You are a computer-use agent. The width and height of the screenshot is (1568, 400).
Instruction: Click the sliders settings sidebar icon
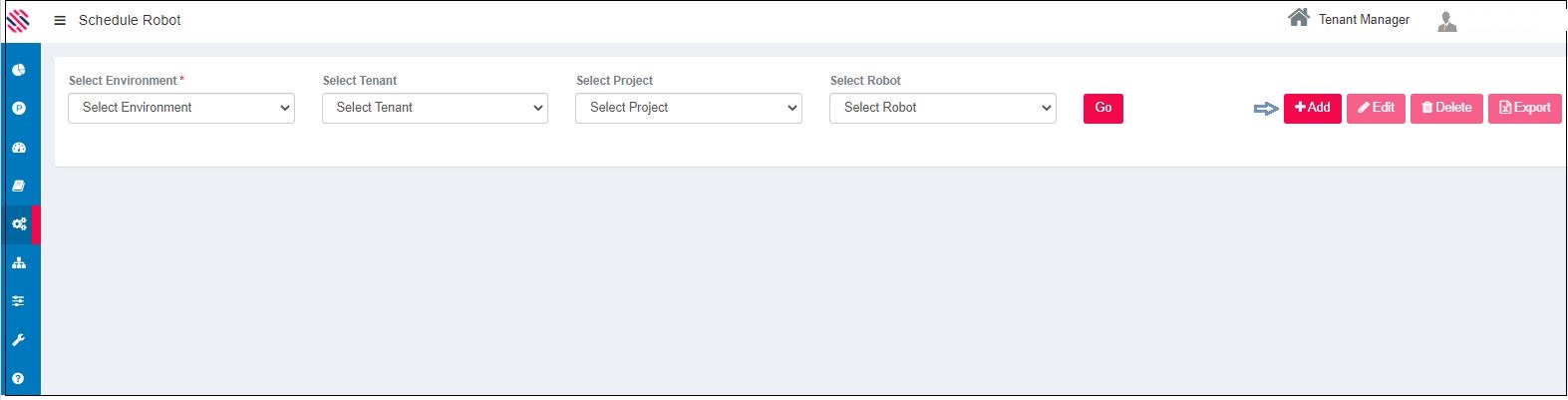pyautogui.click(x=18, y=301)
